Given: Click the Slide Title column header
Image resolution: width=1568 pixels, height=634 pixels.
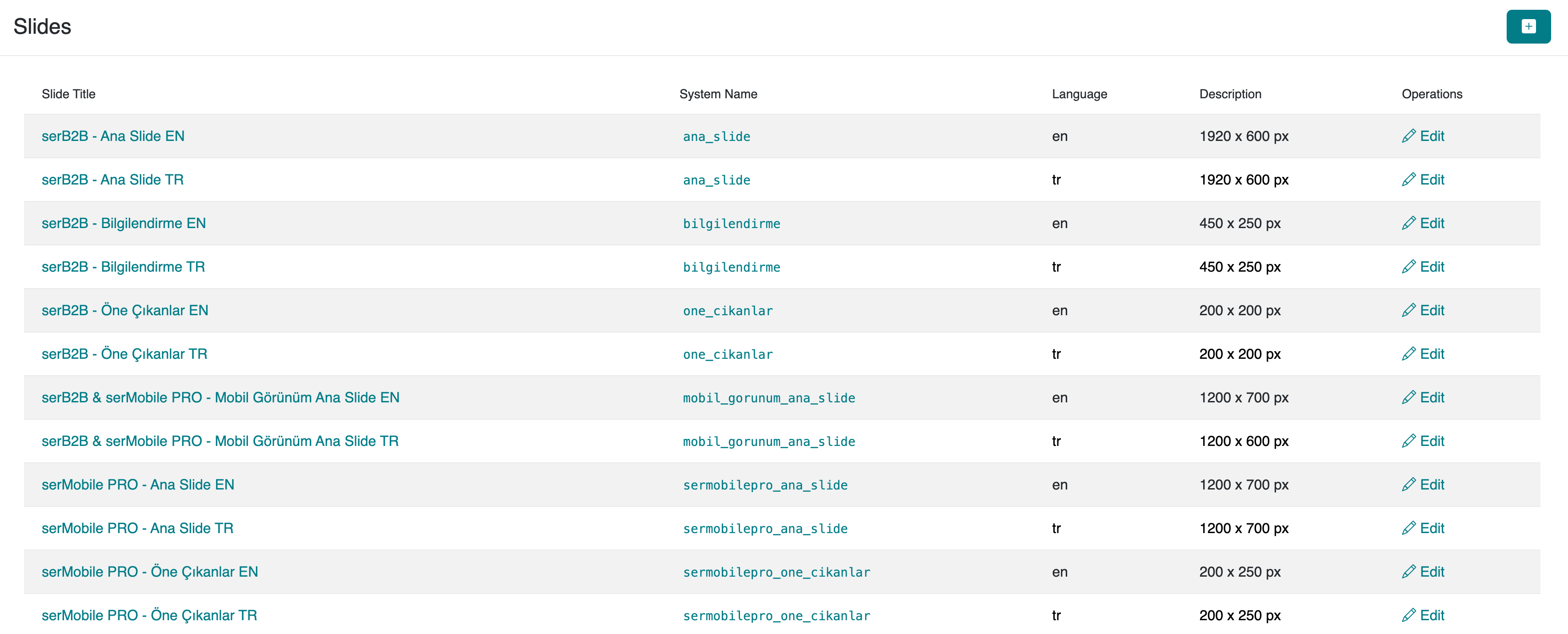Looking at the screenshot, I should click(x=68, y=94).
